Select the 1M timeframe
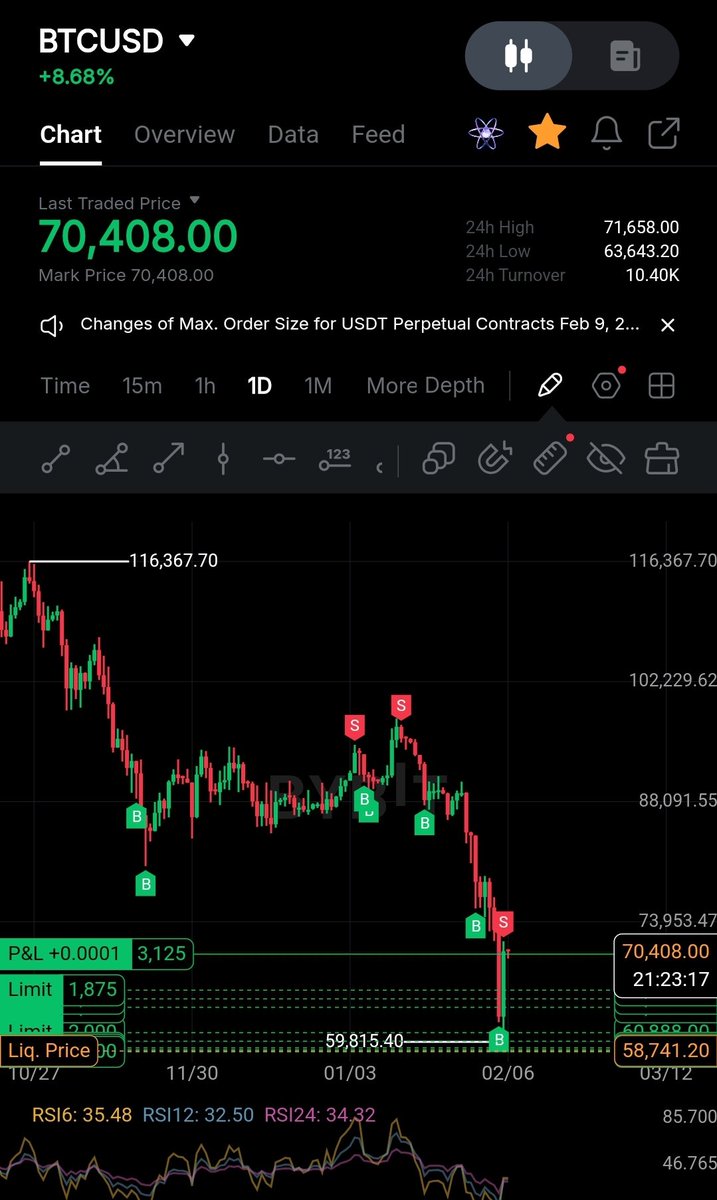The height and width of the screenshot is (1200, 717). point(318,385)
